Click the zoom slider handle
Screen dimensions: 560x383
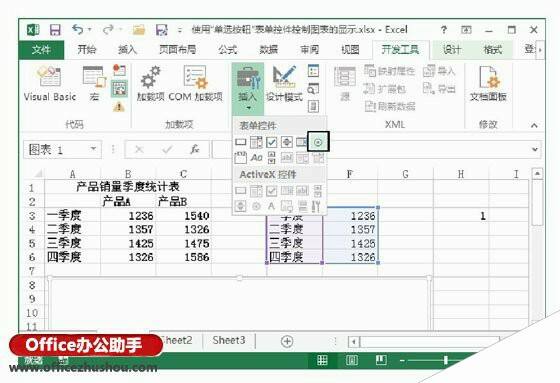[x=445, y=360]
